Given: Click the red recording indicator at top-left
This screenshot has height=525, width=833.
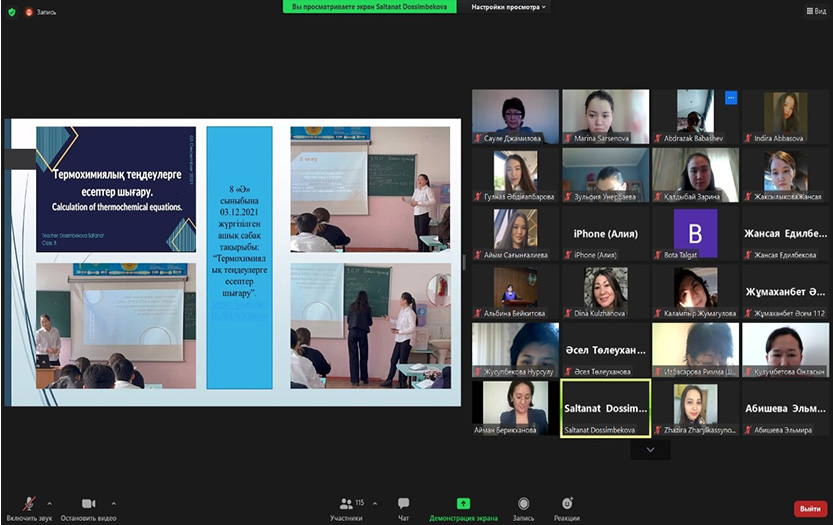Looking at the screenshot, I should tap(29, 11).
